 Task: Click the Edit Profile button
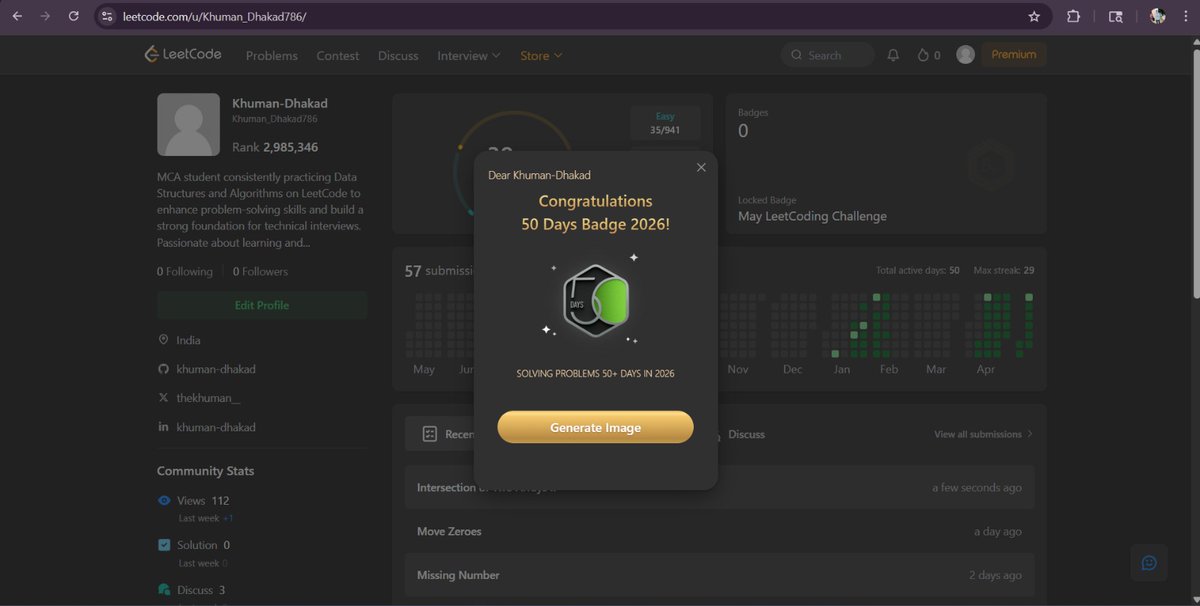click(x=262, y=305)
